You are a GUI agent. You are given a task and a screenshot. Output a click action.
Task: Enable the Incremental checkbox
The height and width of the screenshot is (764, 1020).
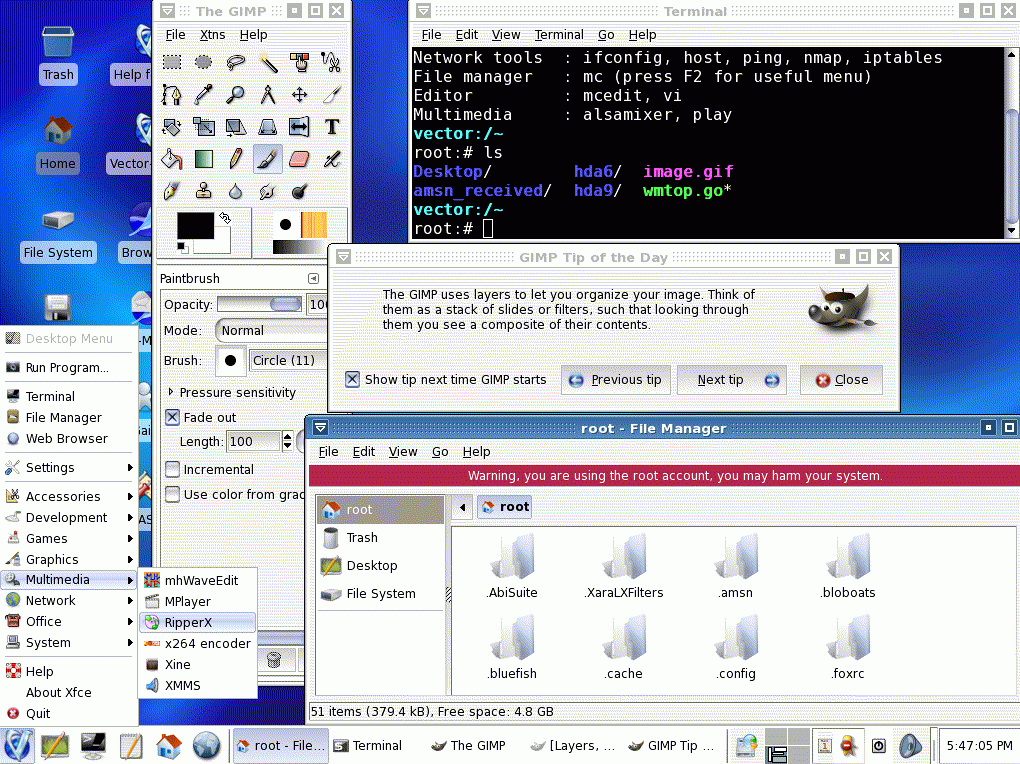[x=172, y=469]
